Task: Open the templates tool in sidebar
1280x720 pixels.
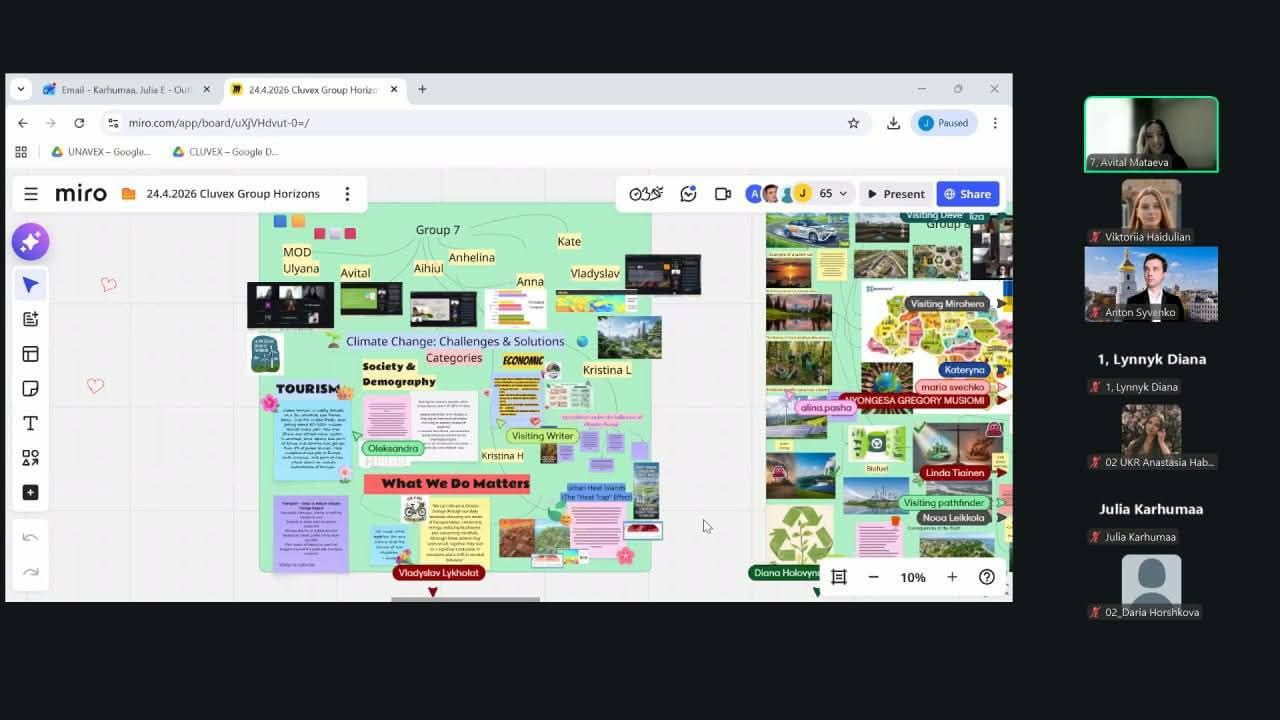Action: [x=30, y=354]
